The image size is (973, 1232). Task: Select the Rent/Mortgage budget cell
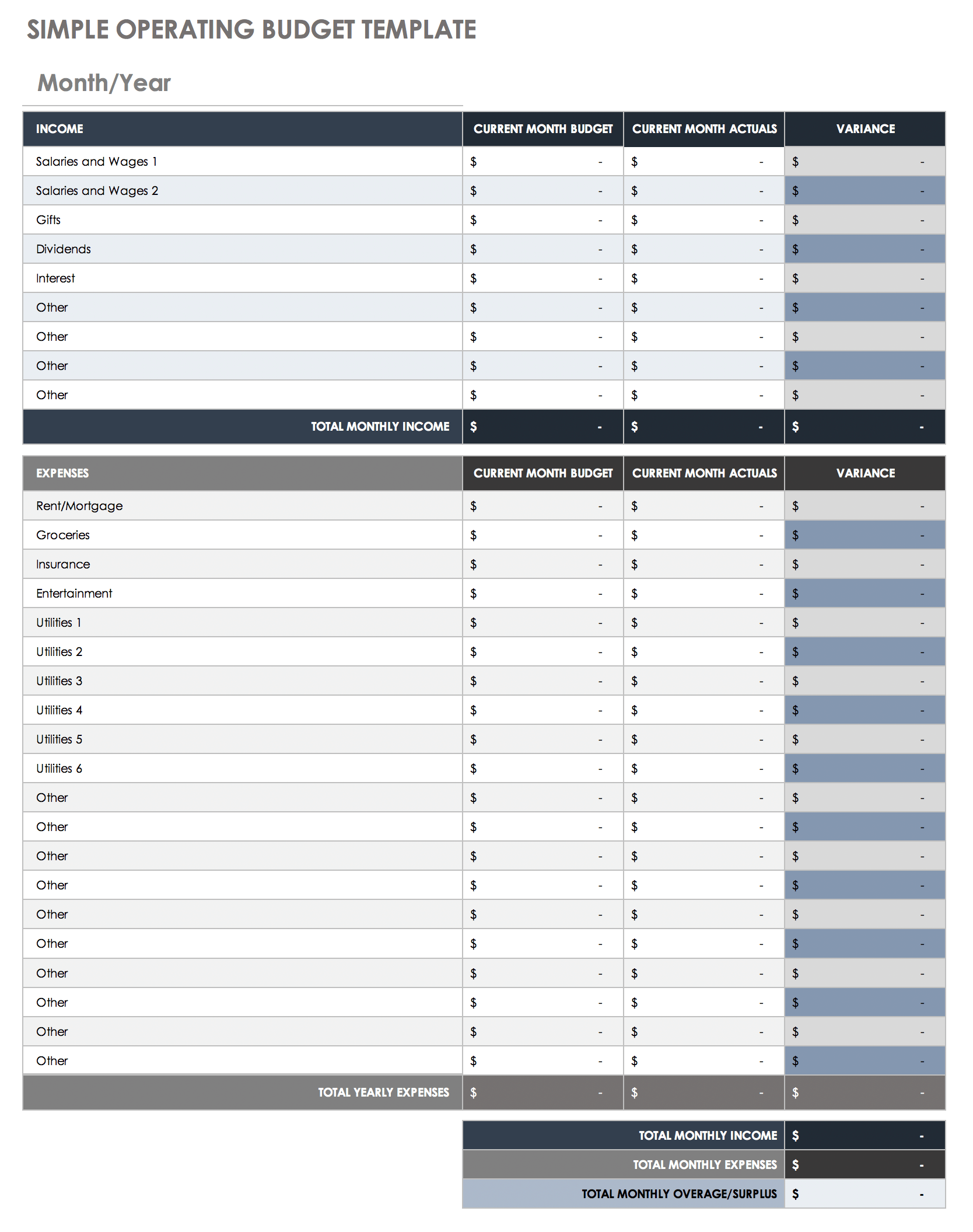point(542,506)
